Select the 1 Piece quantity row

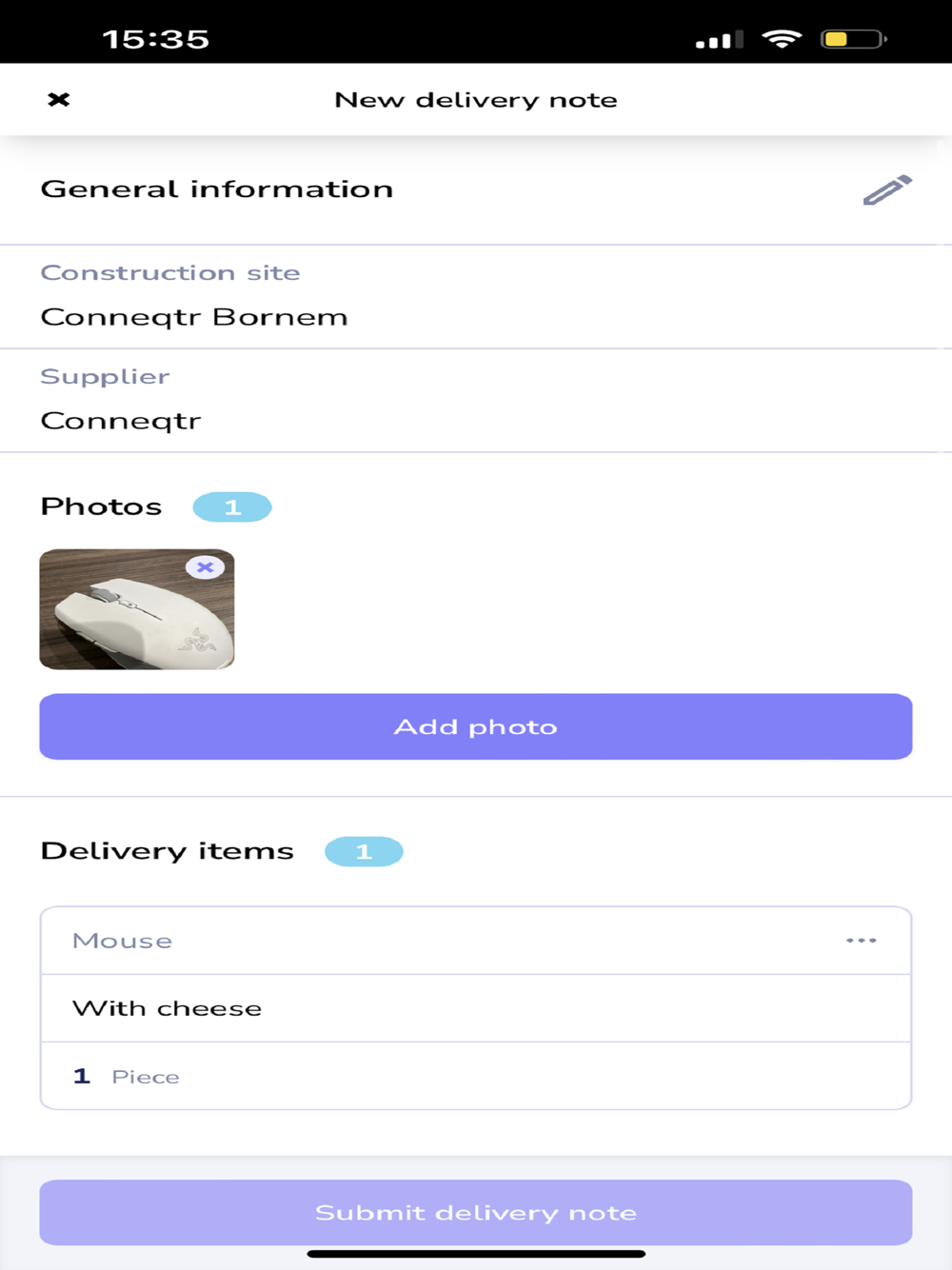click(x=476, y=1076)
